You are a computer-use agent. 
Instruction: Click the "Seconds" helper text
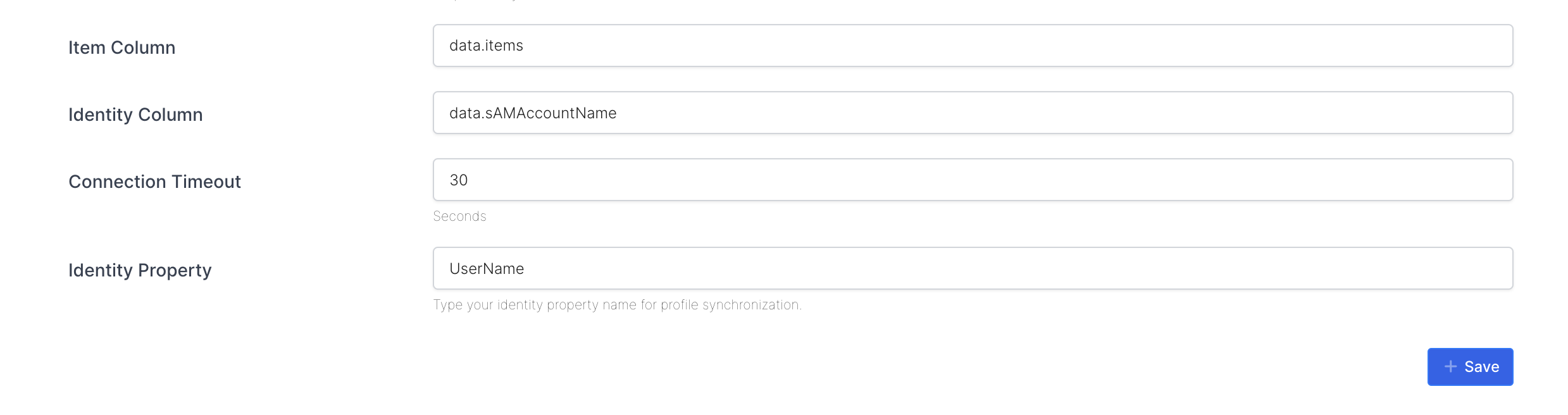(x=459, y=216)
